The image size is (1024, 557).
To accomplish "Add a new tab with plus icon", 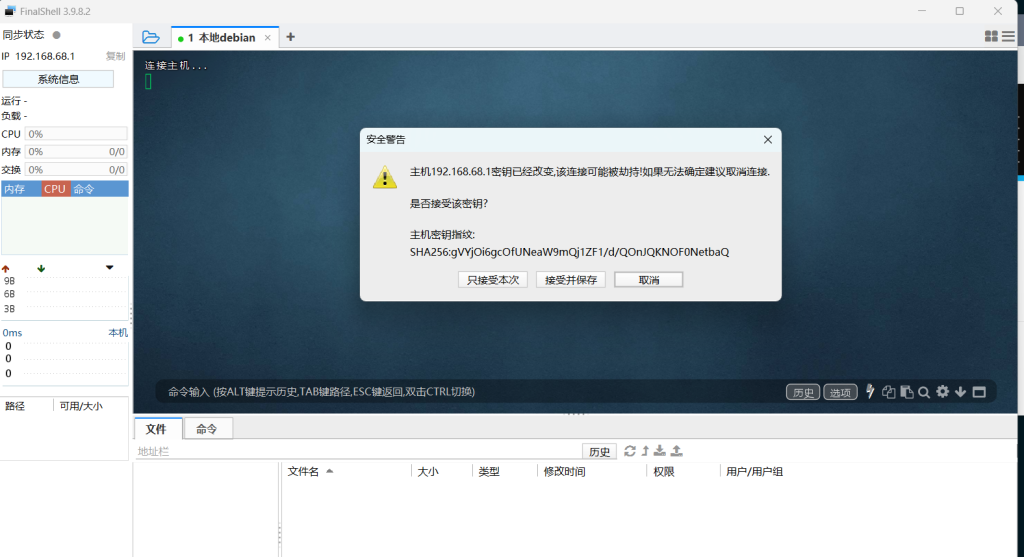I will (x=291, y=37).
